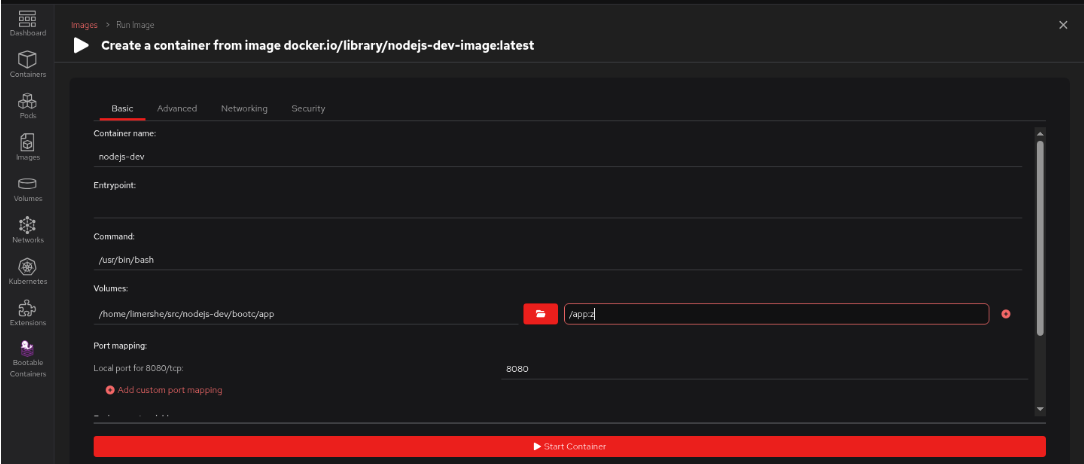Open Volumes from the sidebar

[x=28, y=188]
